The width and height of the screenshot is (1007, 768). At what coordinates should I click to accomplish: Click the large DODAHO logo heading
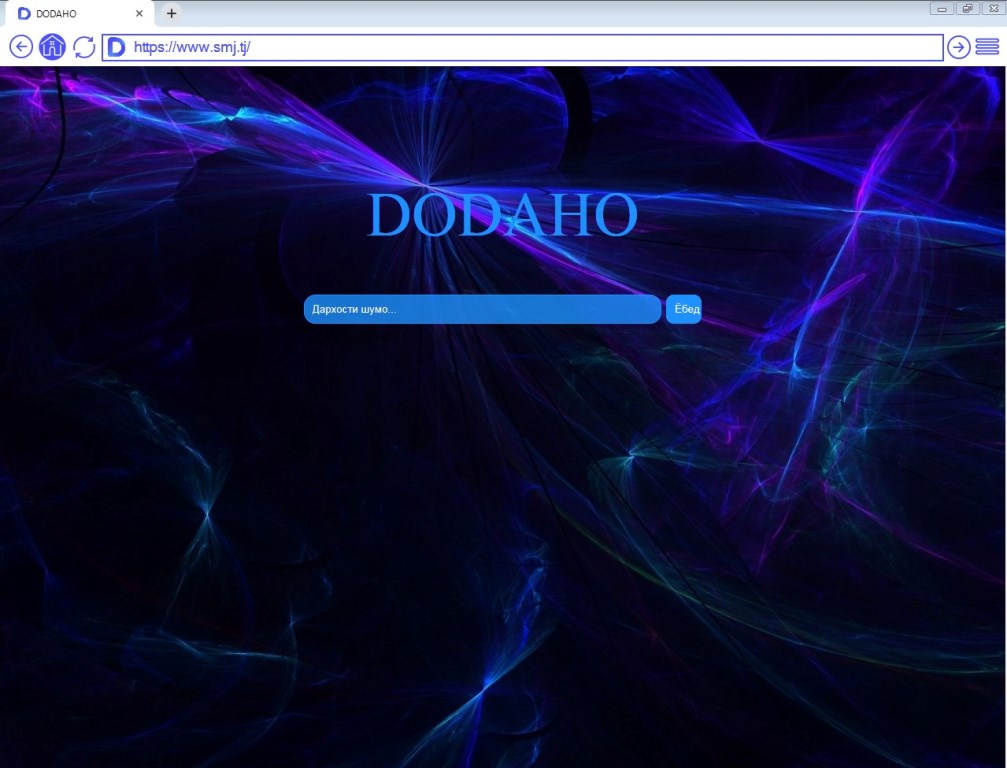503,215
